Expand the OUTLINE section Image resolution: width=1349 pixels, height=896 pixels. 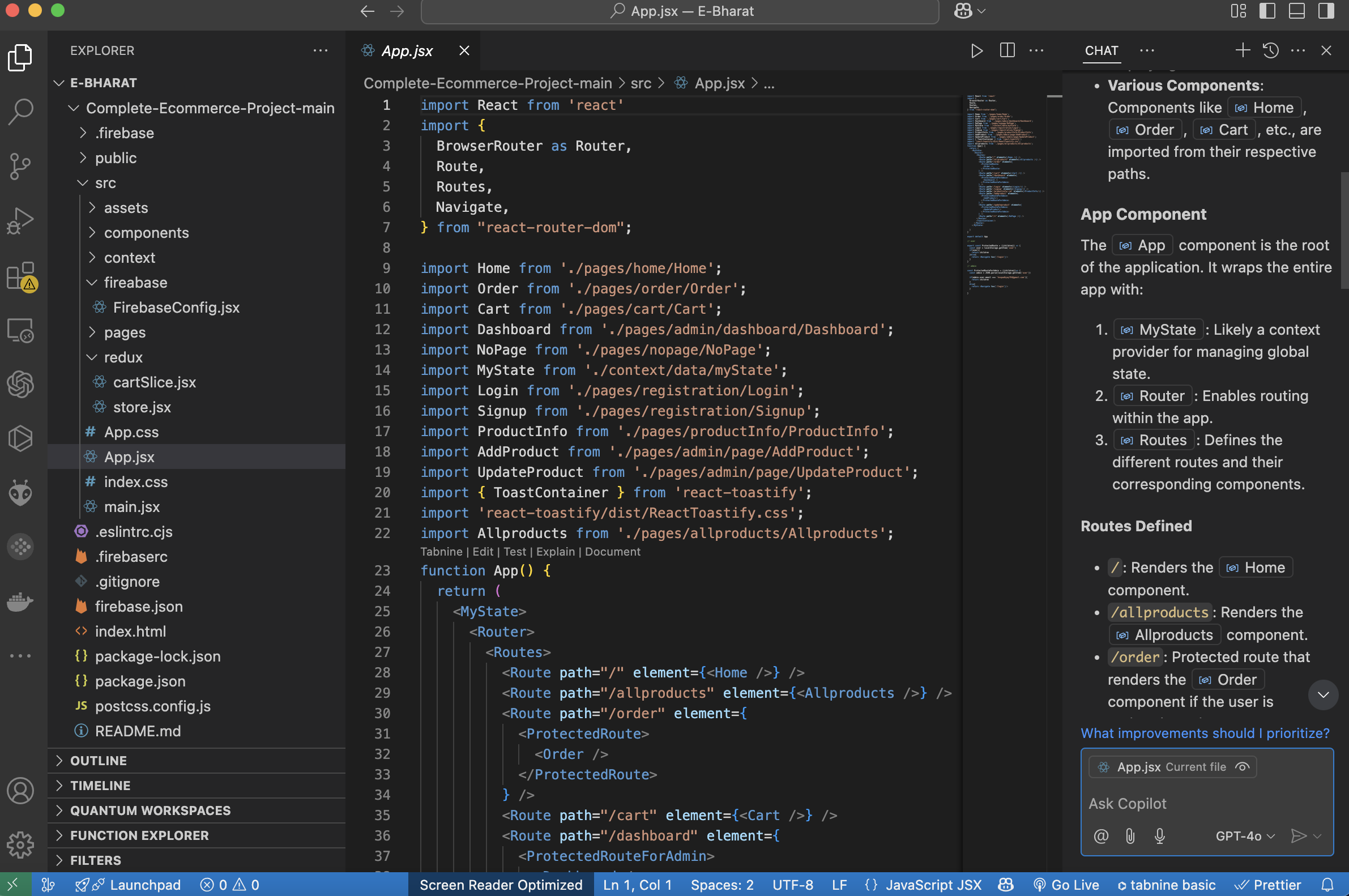click(99, 761)
